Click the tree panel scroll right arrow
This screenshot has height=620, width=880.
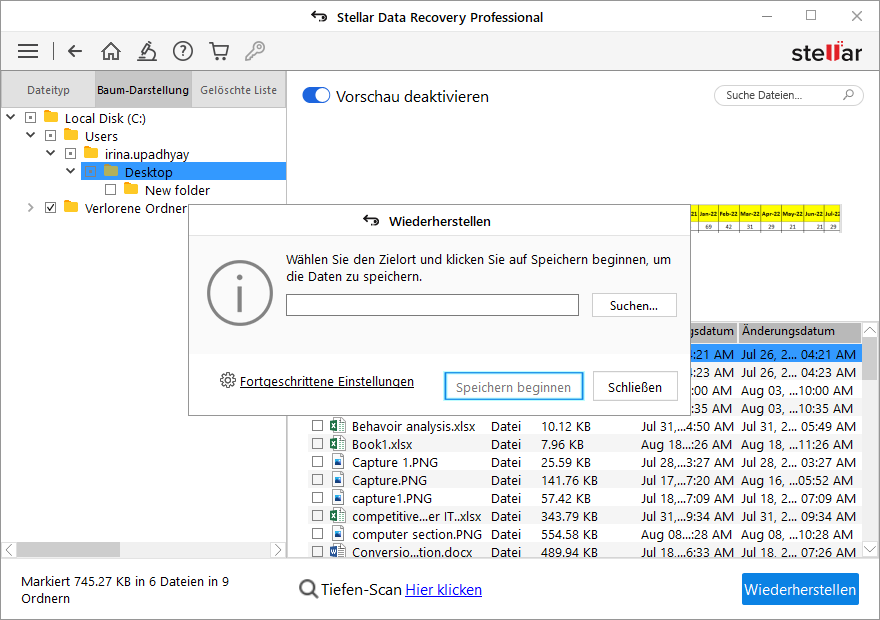[277, 550]
